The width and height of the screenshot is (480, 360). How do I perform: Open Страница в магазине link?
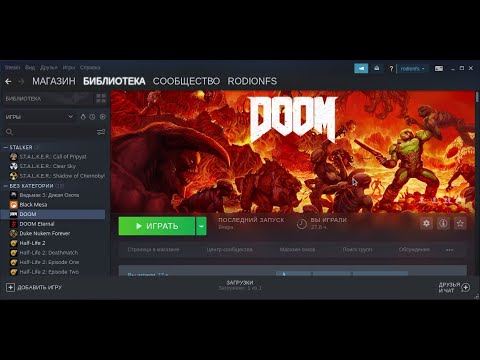[153, 250]
